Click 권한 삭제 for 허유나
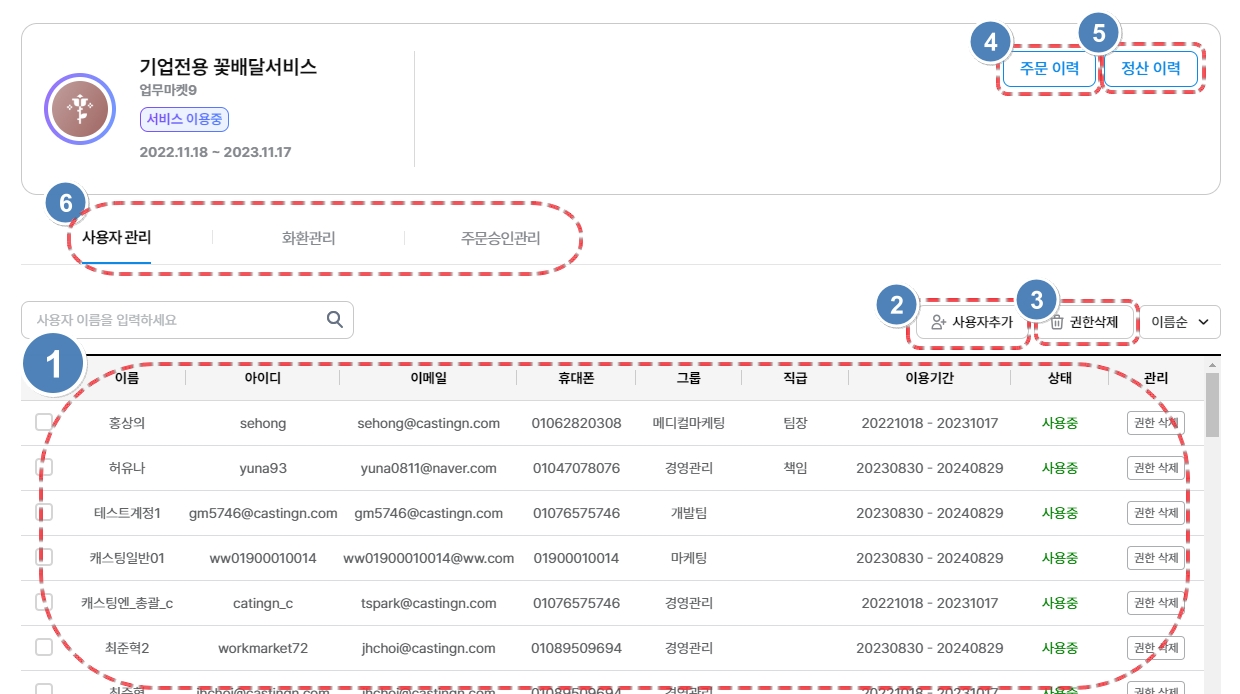The height and width of the screenshot is (694, 1240). click(1155, 468)
